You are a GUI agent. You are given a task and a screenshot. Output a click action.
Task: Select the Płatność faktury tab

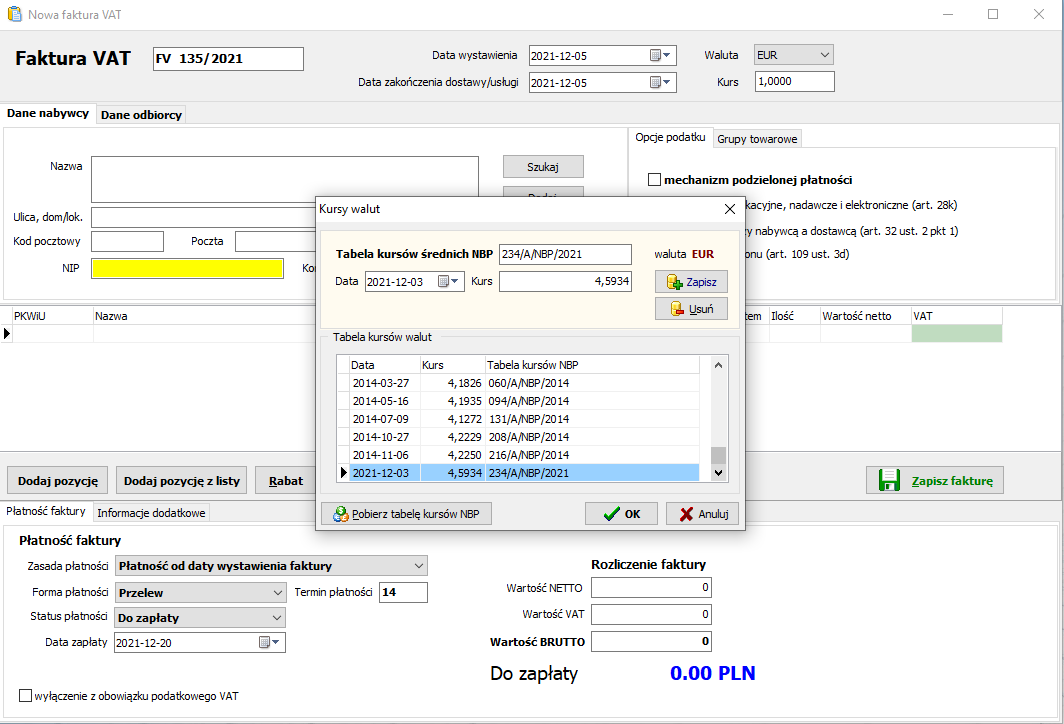pyautogui.click(x=46, y=511)
